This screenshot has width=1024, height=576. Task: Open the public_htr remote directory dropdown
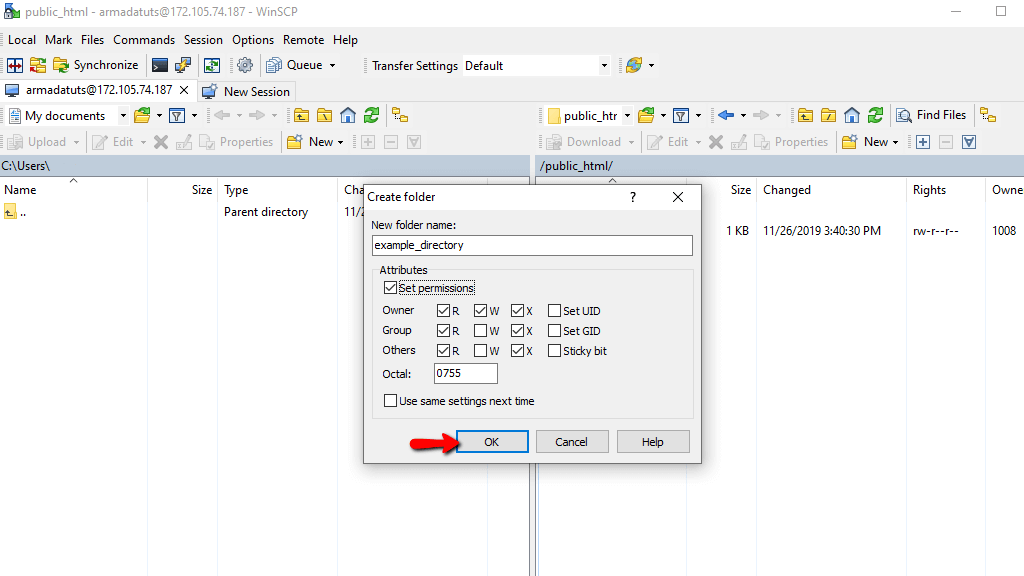click(x=627, y=116)
